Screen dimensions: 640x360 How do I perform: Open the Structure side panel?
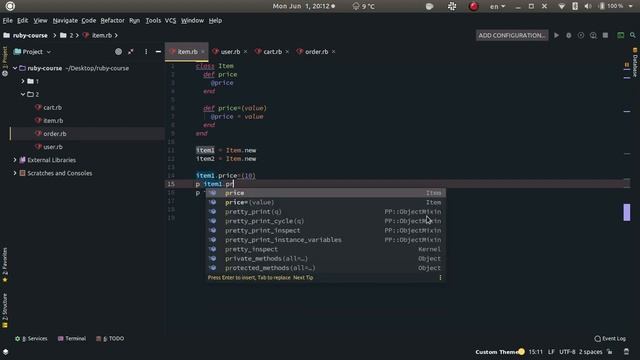pos(5,311)
